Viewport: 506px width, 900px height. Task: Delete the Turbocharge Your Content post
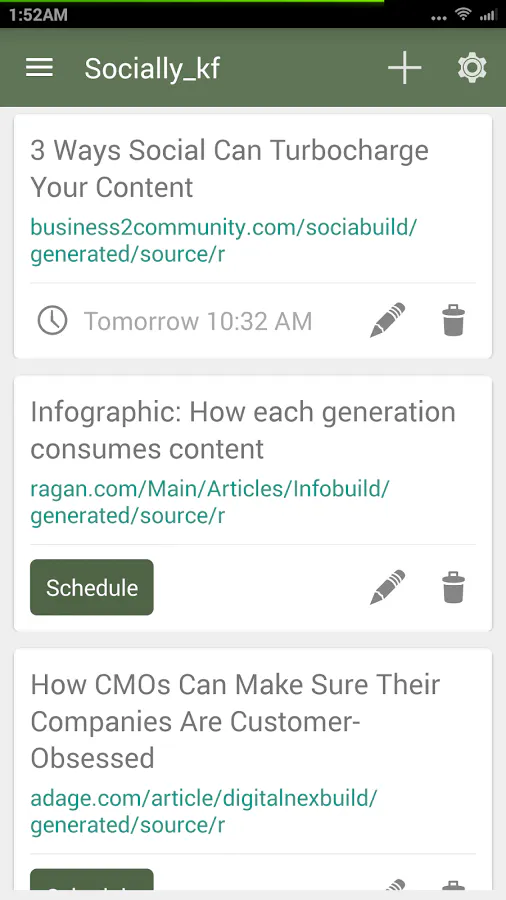click(x=453, y=320)
